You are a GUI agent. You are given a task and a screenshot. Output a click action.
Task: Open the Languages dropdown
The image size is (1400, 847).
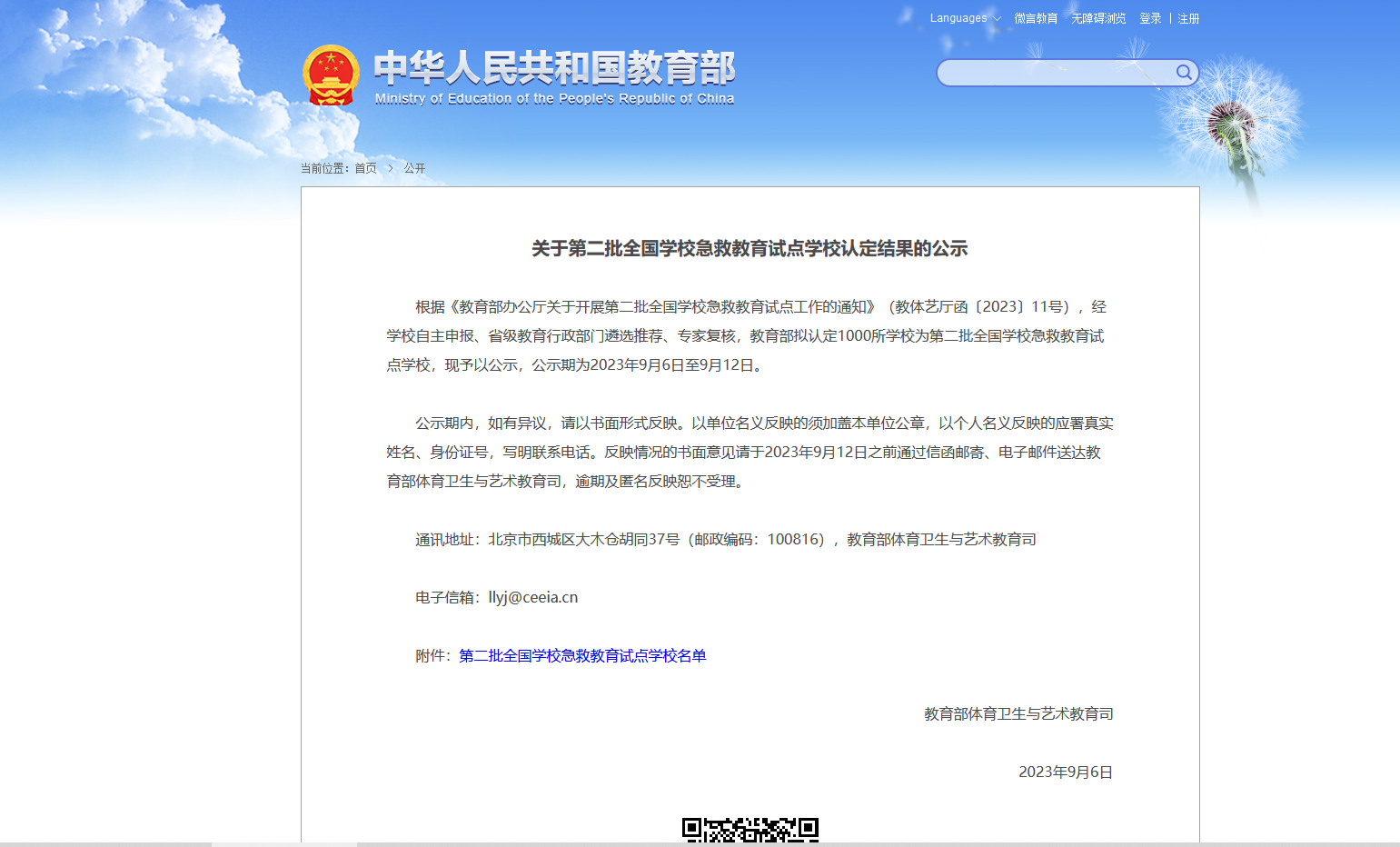pos(965,18)
